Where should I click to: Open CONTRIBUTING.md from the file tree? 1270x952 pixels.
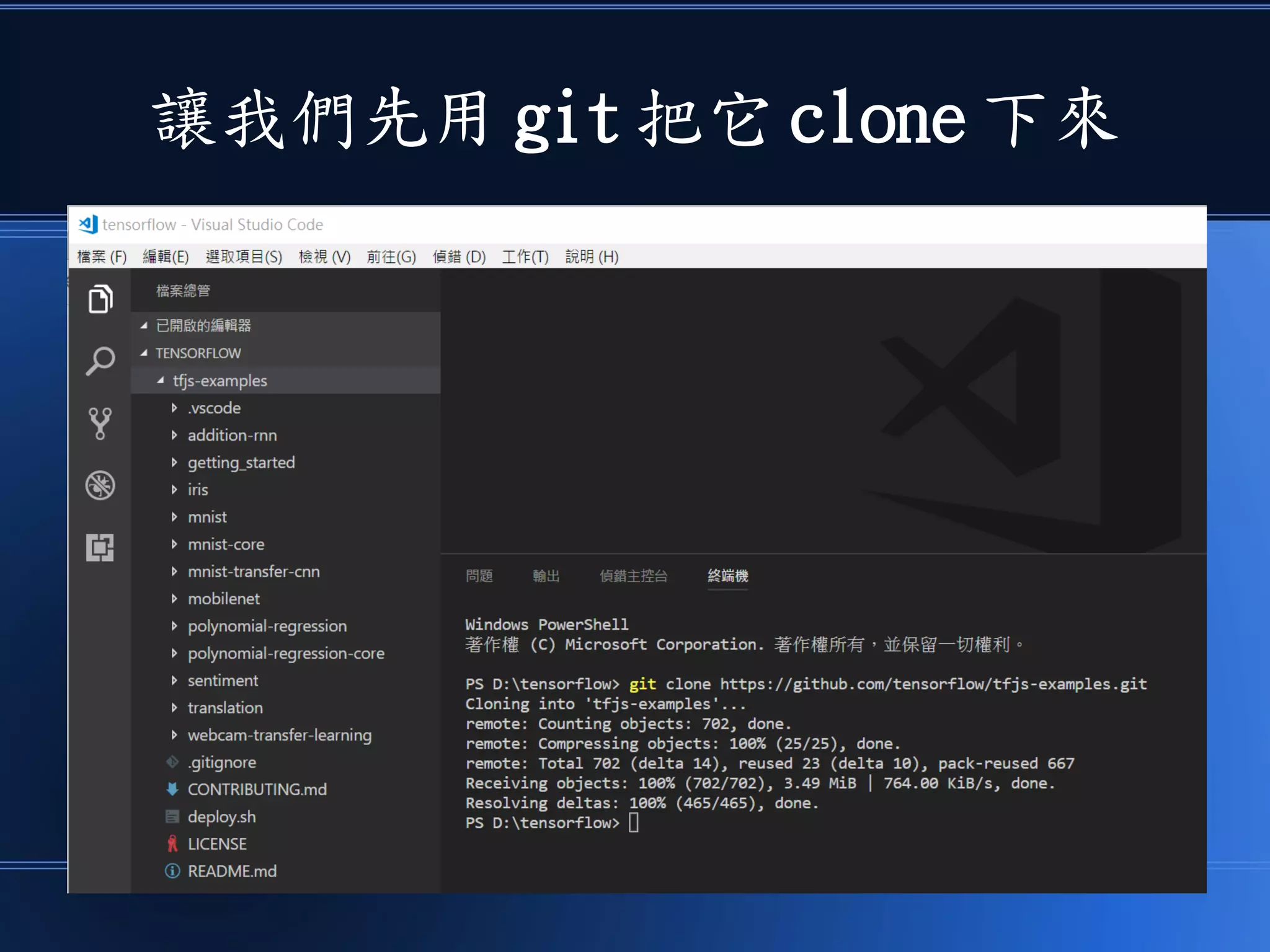[257, 789]
